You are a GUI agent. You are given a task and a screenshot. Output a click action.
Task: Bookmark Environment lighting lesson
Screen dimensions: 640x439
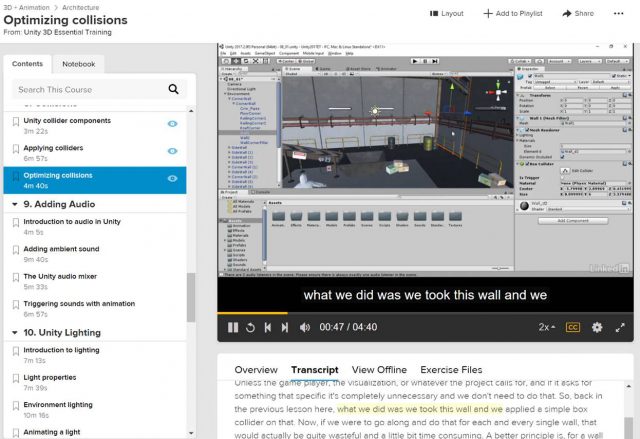point(16,406)
